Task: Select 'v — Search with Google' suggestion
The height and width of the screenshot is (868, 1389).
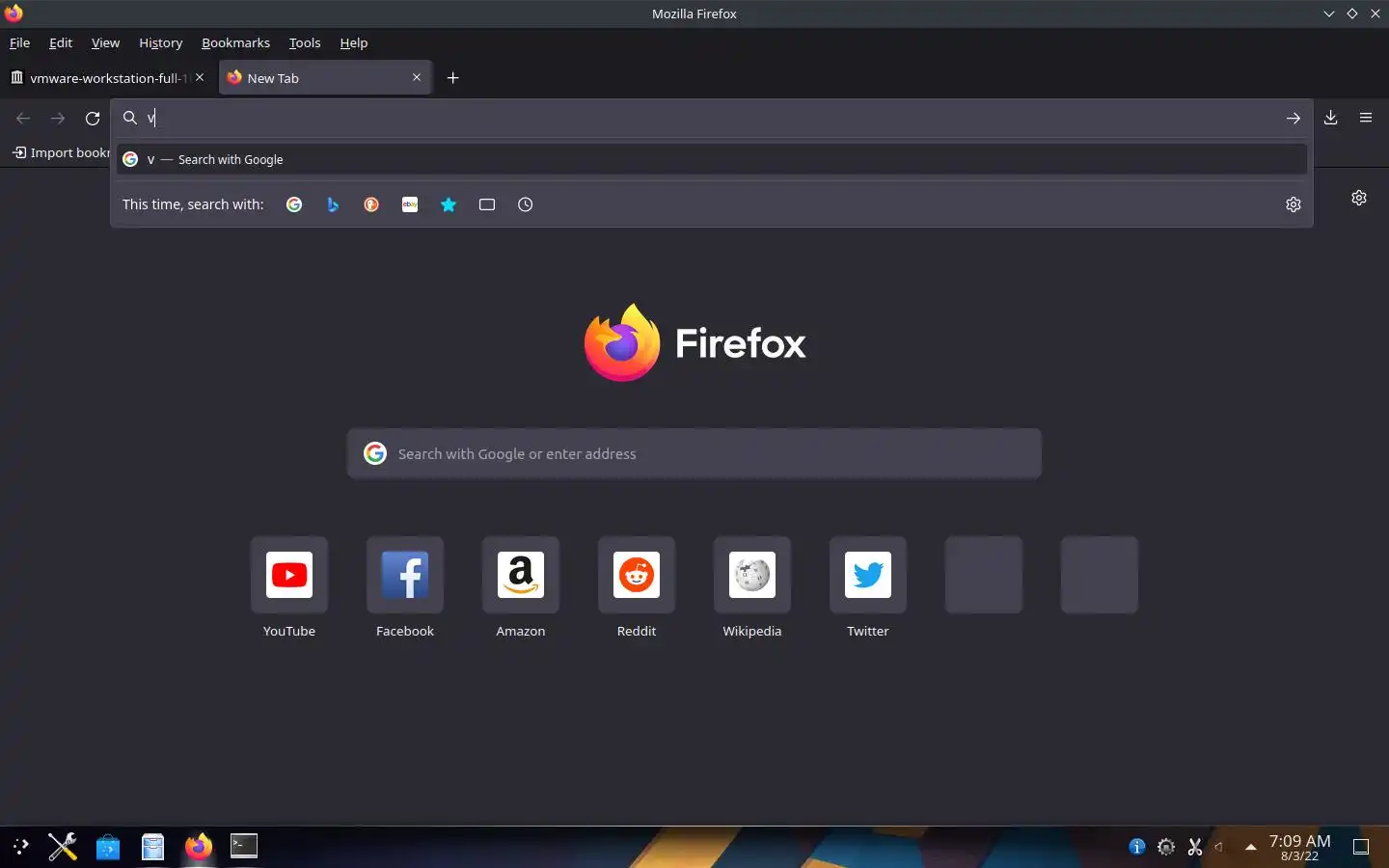Action: click(x=712, y=159)
